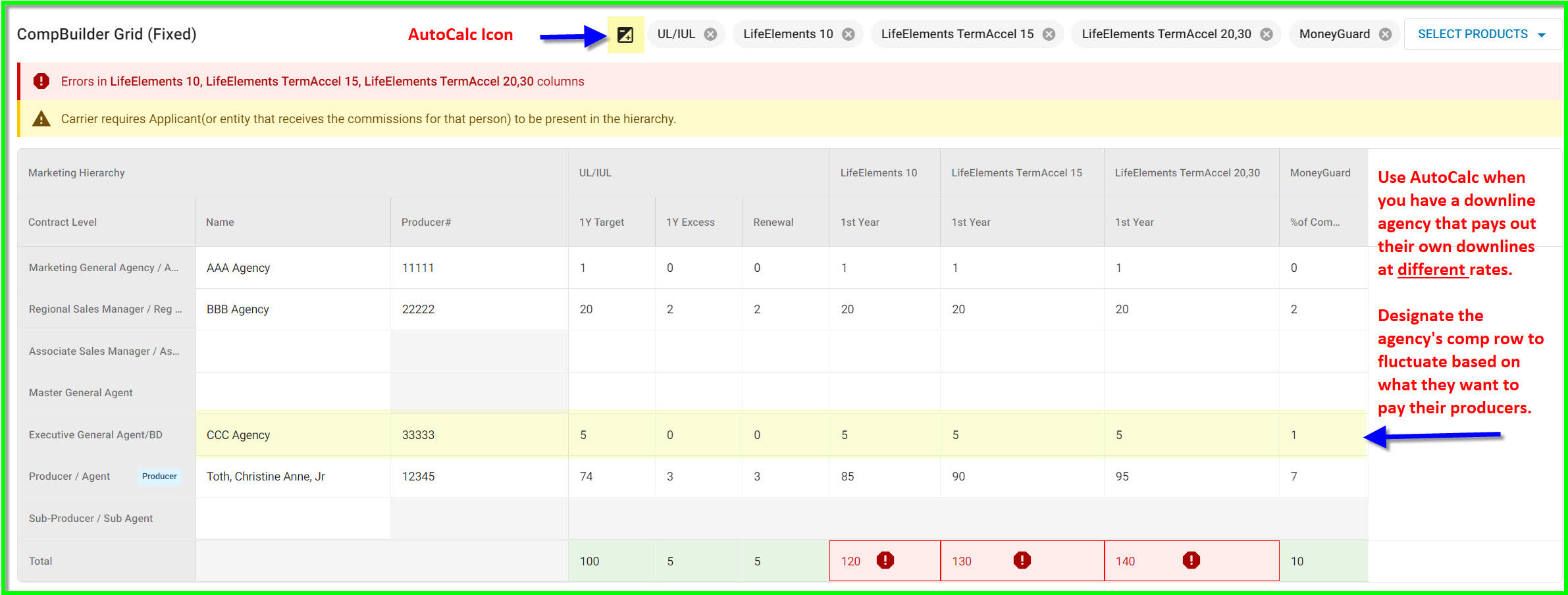Open producer number 11111 link

(x=418, y=268)
